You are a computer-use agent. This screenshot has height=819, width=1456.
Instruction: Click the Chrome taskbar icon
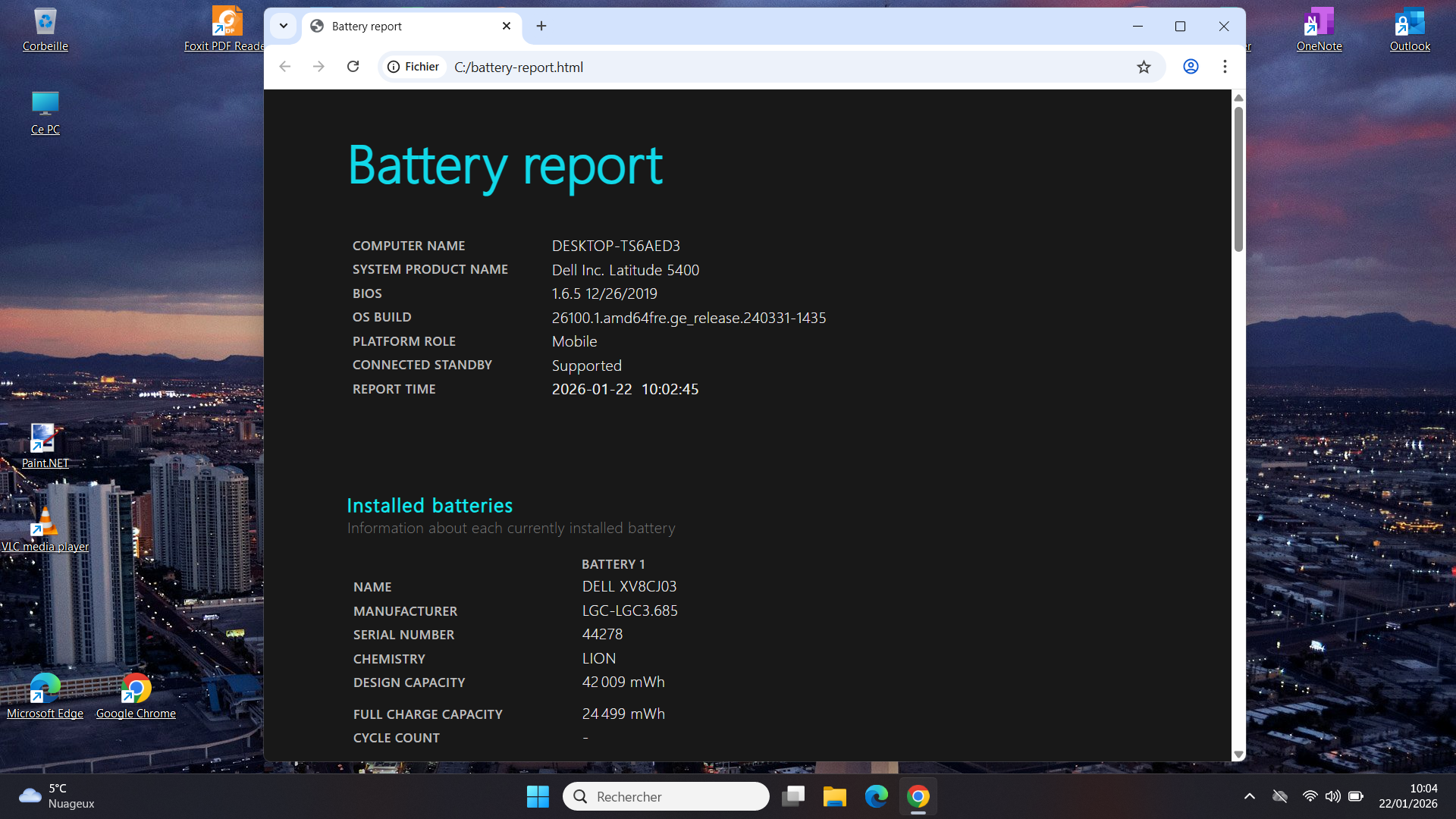click(x=918, y=796)
